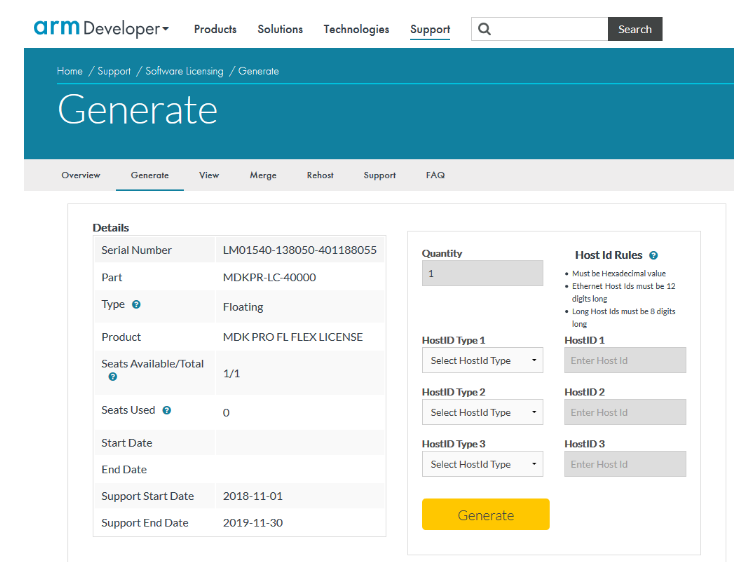Open Technologies menu

click(356, 29)
